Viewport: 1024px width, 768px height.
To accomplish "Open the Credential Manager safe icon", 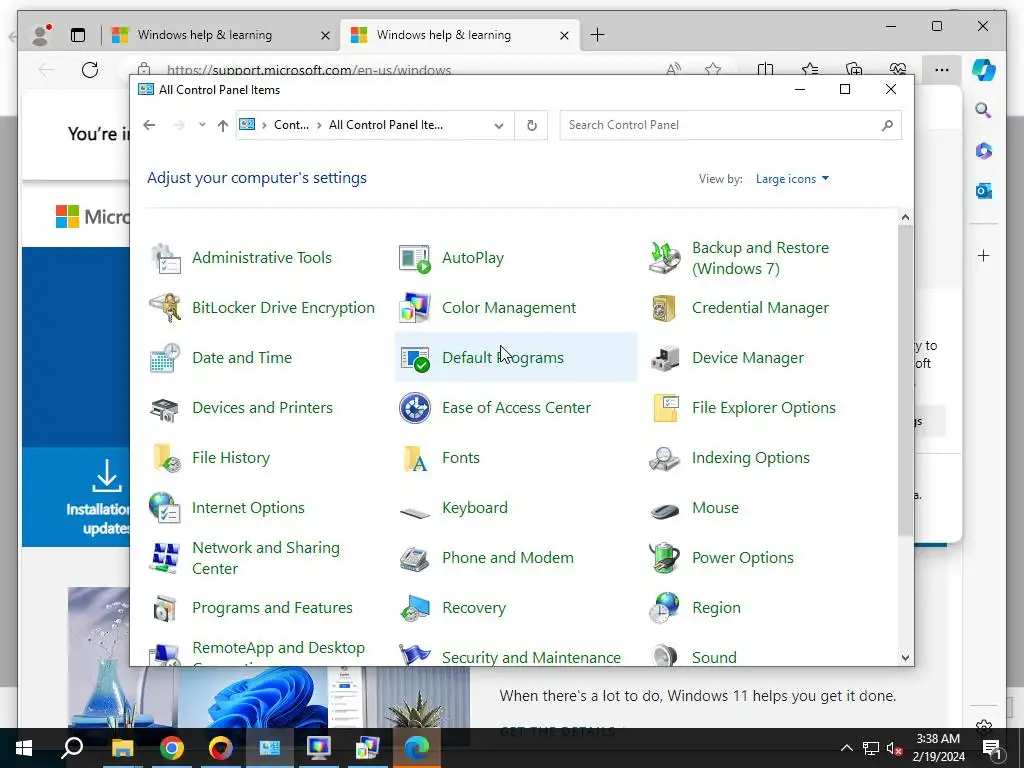I will click(665, 308).
